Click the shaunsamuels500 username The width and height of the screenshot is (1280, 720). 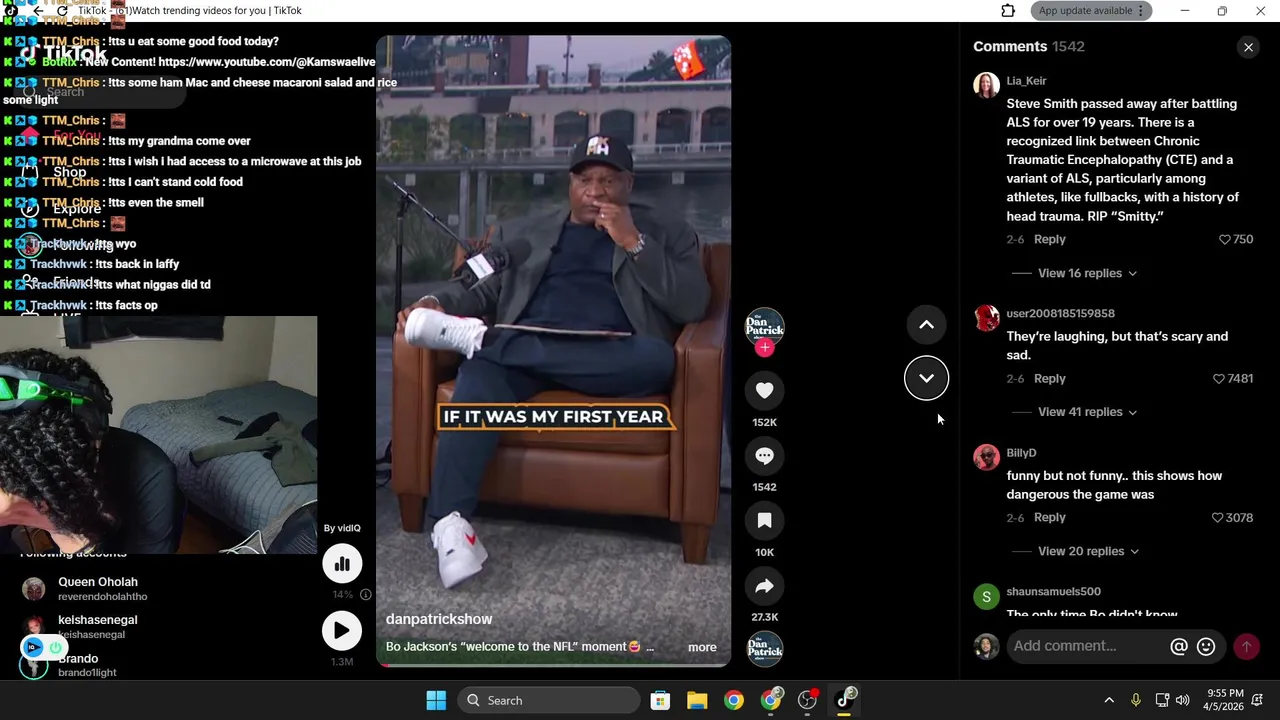(1053, 592)
